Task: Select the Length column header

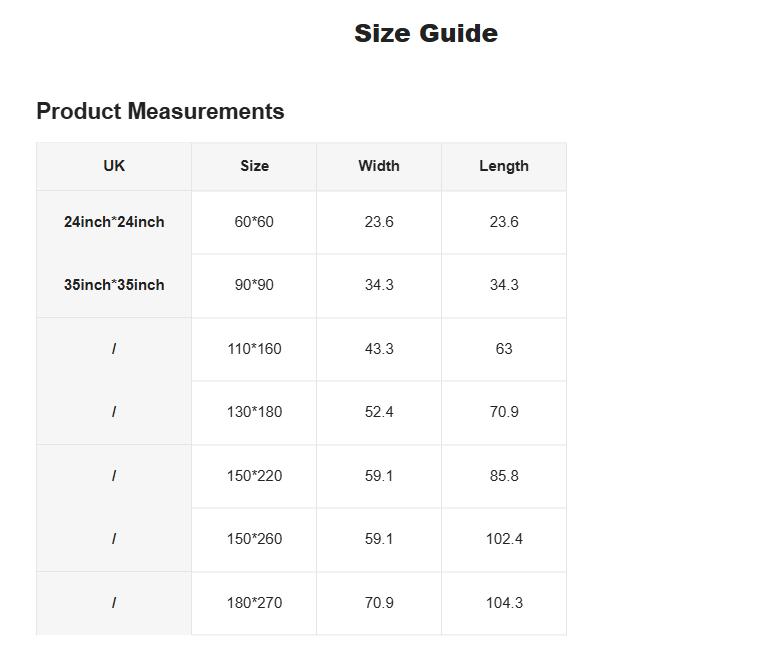Action: 504,166
